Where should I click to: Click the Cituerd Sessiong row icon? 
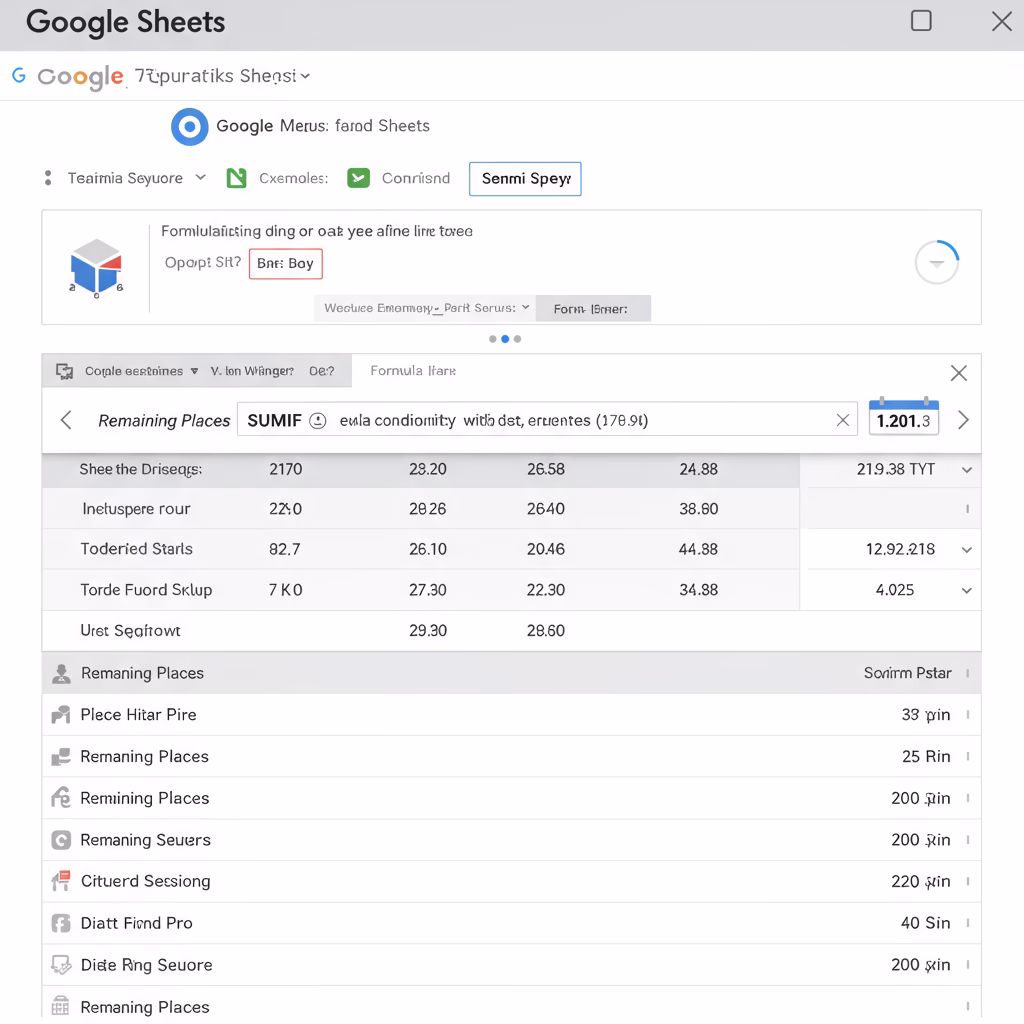click(61, 881)
